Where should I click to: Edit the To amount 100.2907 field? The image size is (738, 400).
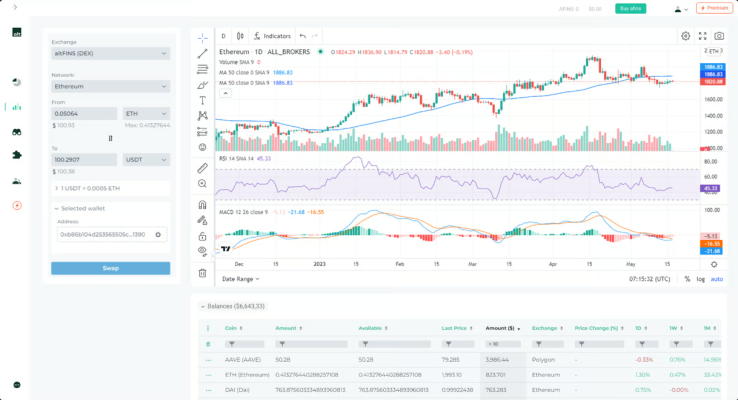pyautogui.click(x=84, y=160)
